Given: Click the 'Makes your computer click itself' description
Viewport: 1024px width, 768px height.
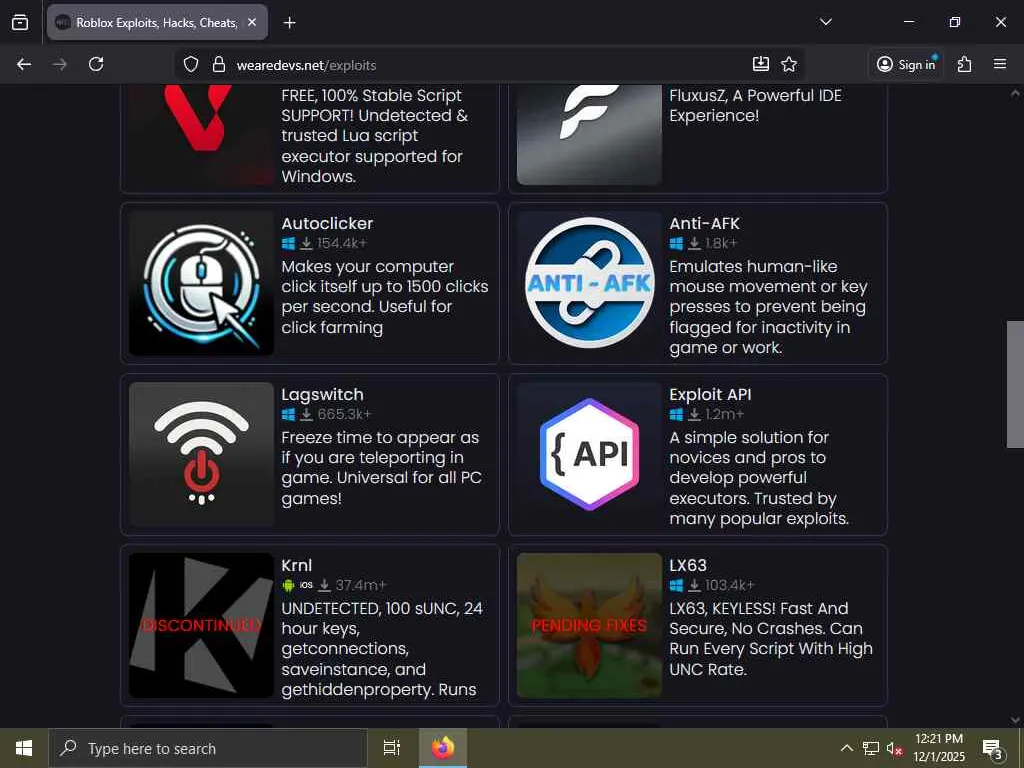Looking at the screenshot, I should click(x=385, y=296).
